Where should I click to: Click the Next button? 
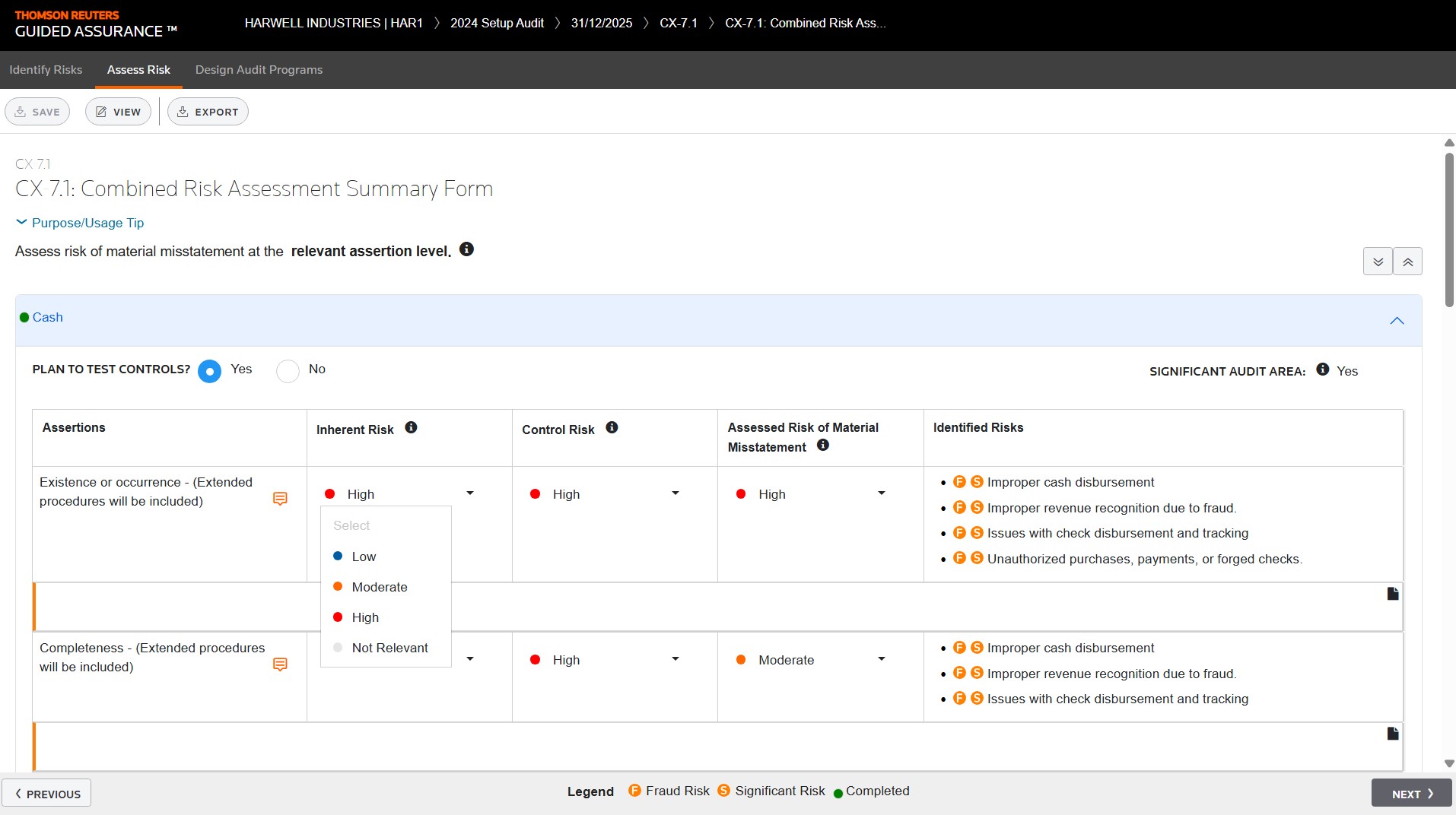point(1411,793)
